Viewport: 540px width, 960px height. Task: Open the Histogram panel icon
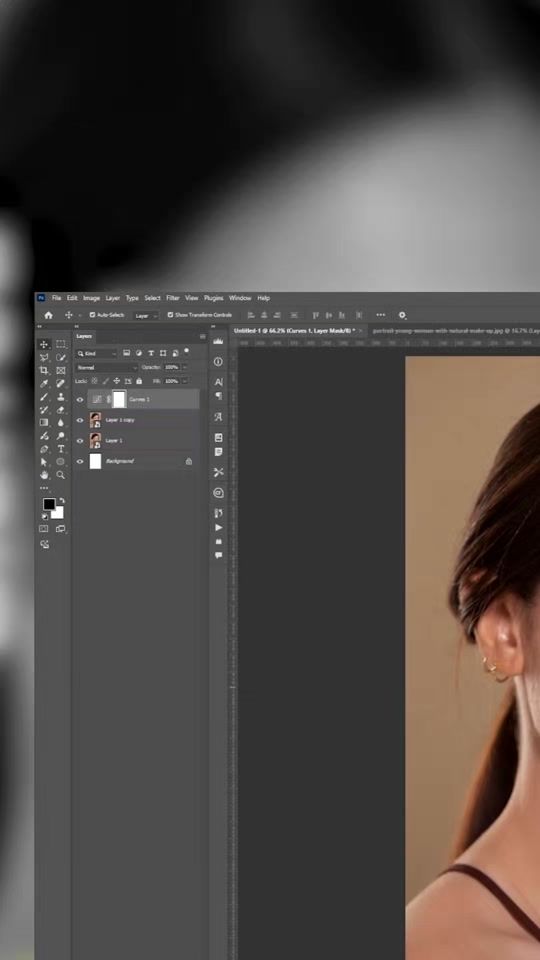click(x=218, y=342)
